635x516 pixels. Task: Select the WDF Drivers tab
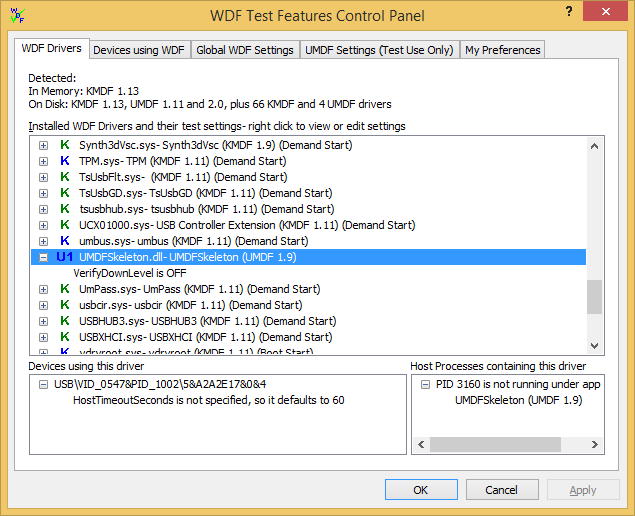point(51,49)
